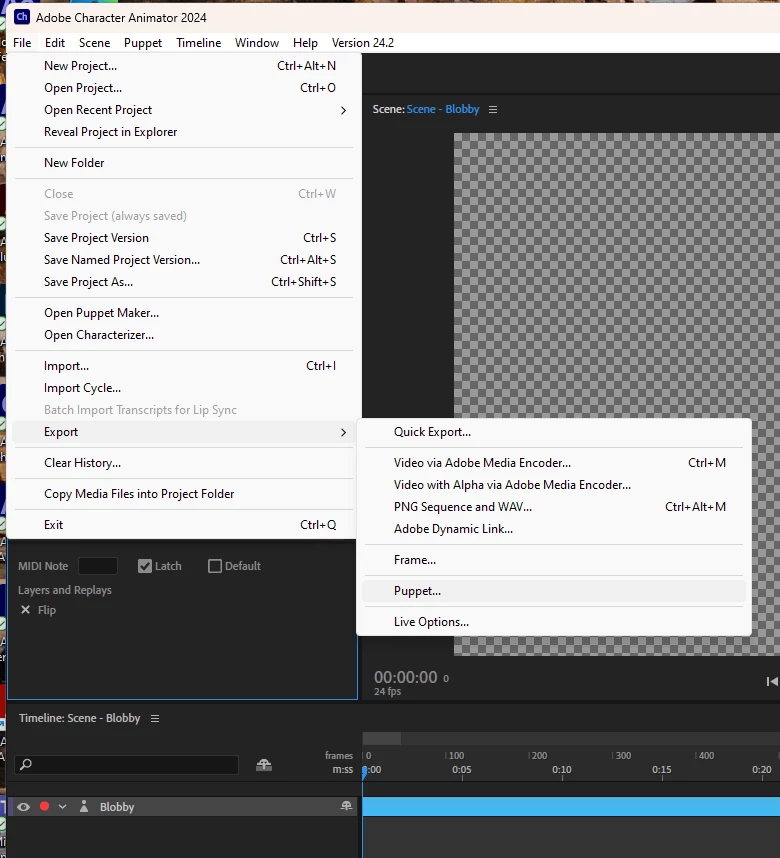Choose Adobe Dynamic Link entry
Screen dimensions: 780x858
(554, 529)
